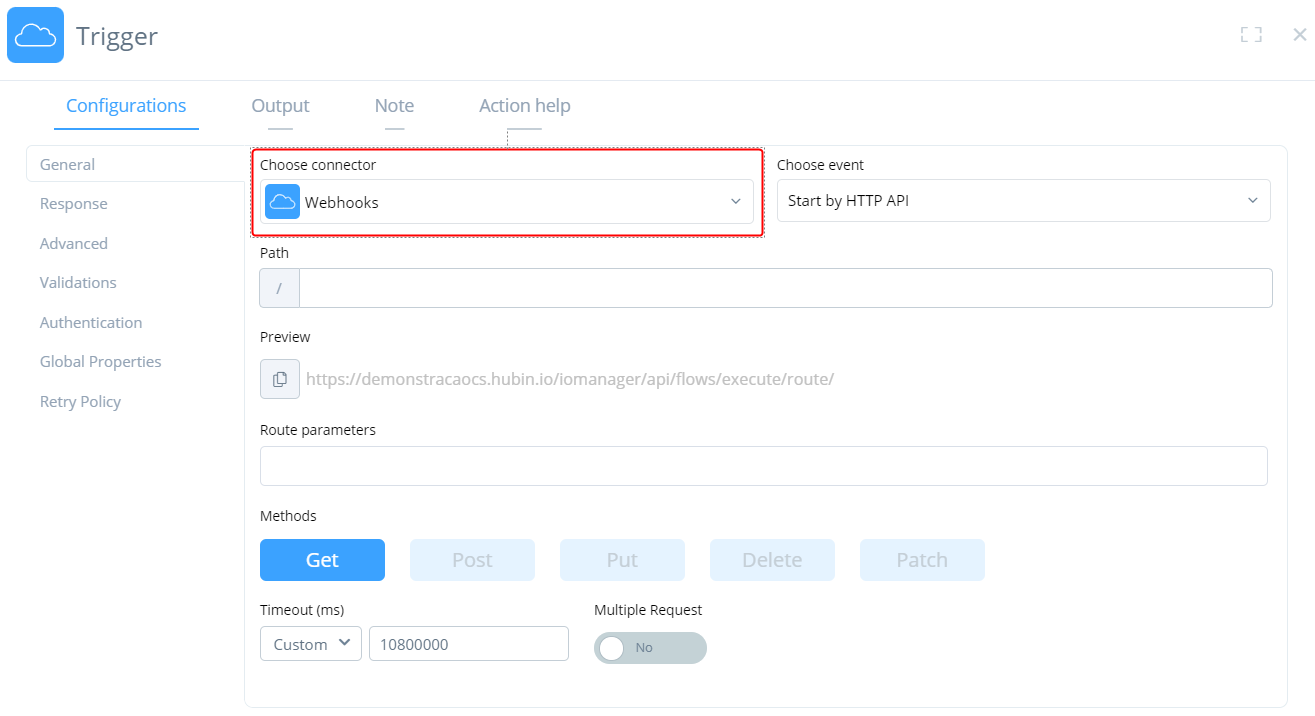Click the copy Preview URL icon
Viewport: 1315px width, 716px height.
tap(280, 379)
